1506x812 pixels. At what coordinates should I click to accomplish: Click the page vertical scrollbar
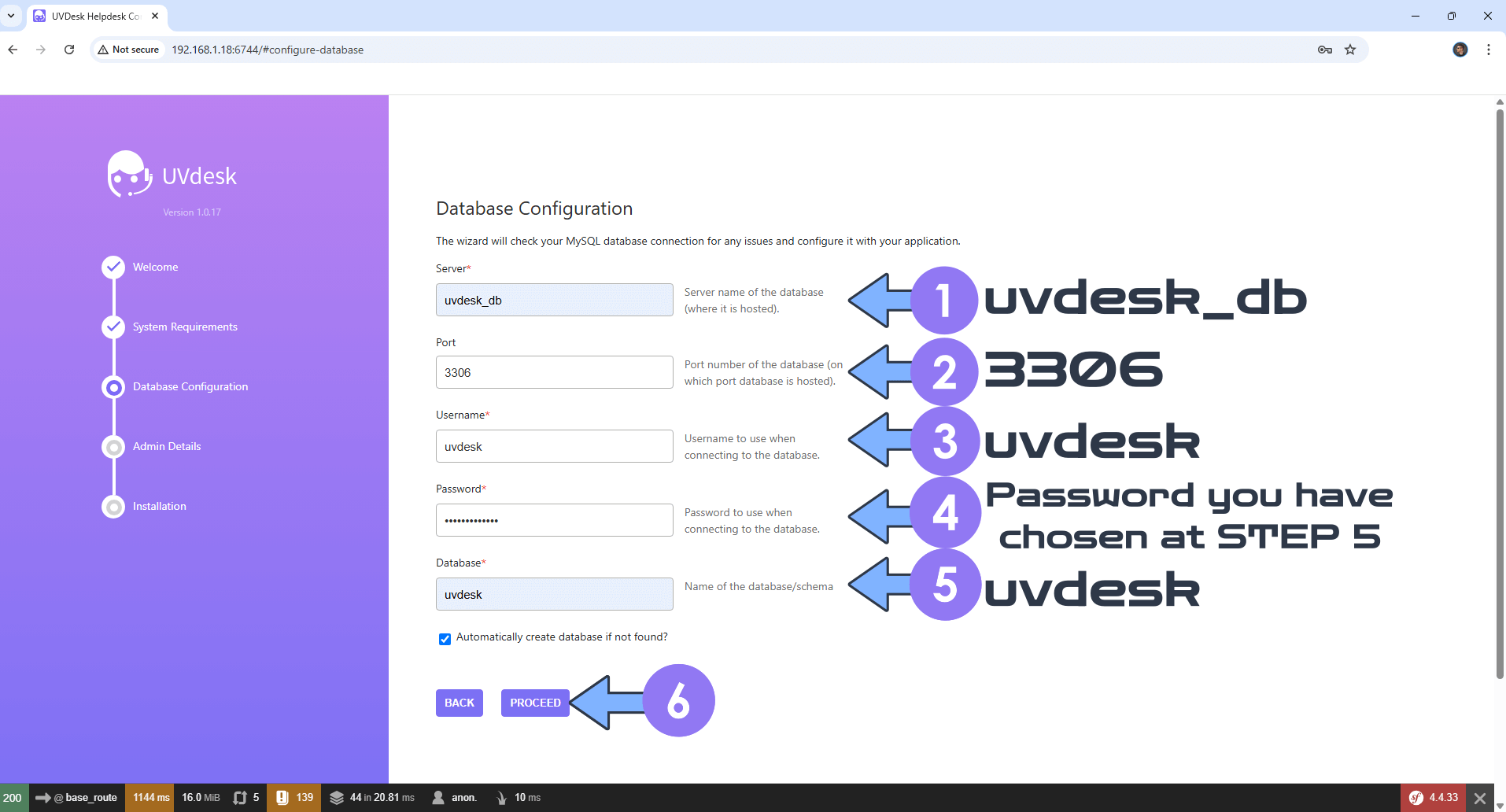point(1500,393)
